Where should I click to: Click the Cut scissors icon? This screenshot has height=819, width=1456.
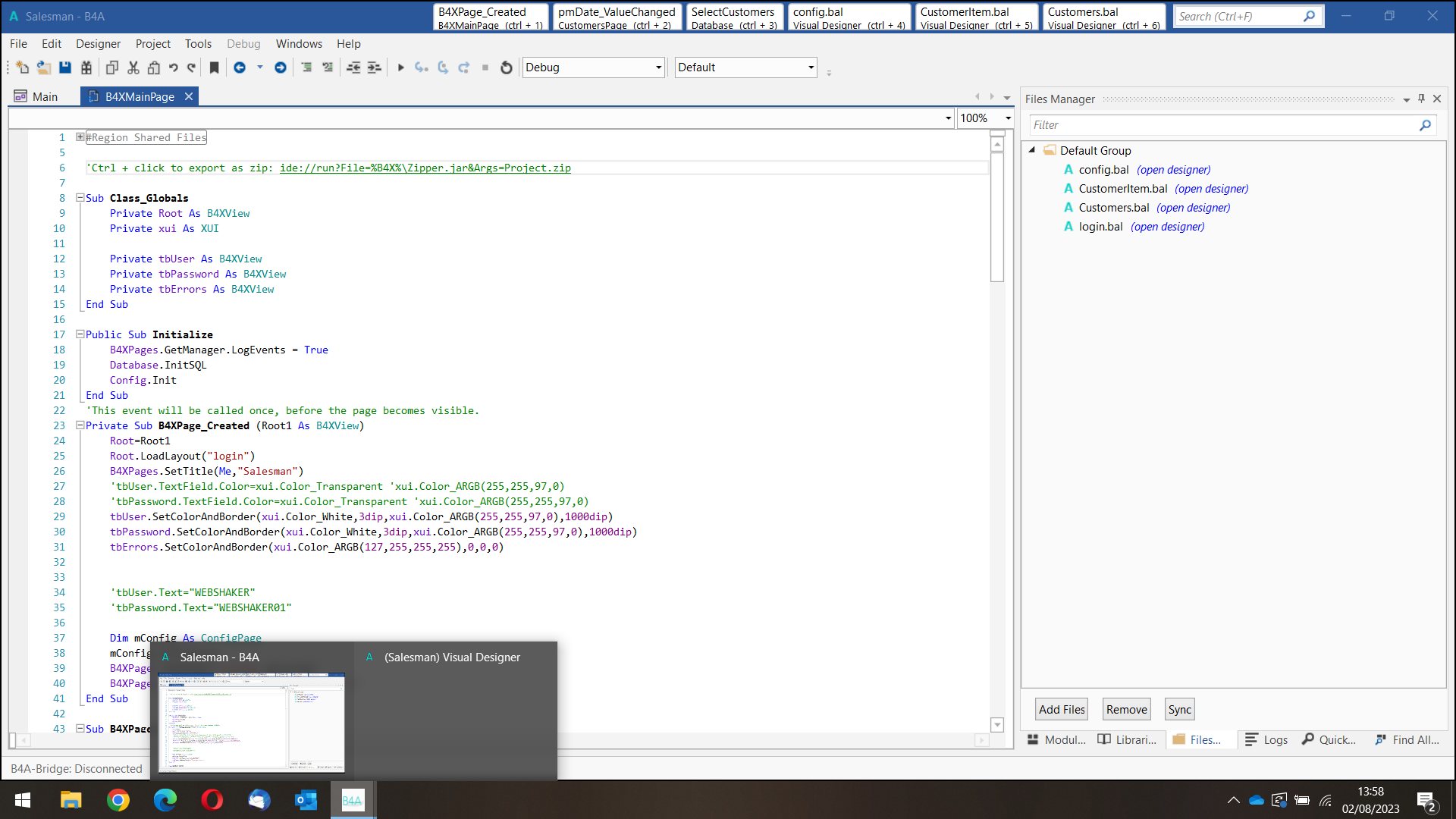[x=133, y=67]
